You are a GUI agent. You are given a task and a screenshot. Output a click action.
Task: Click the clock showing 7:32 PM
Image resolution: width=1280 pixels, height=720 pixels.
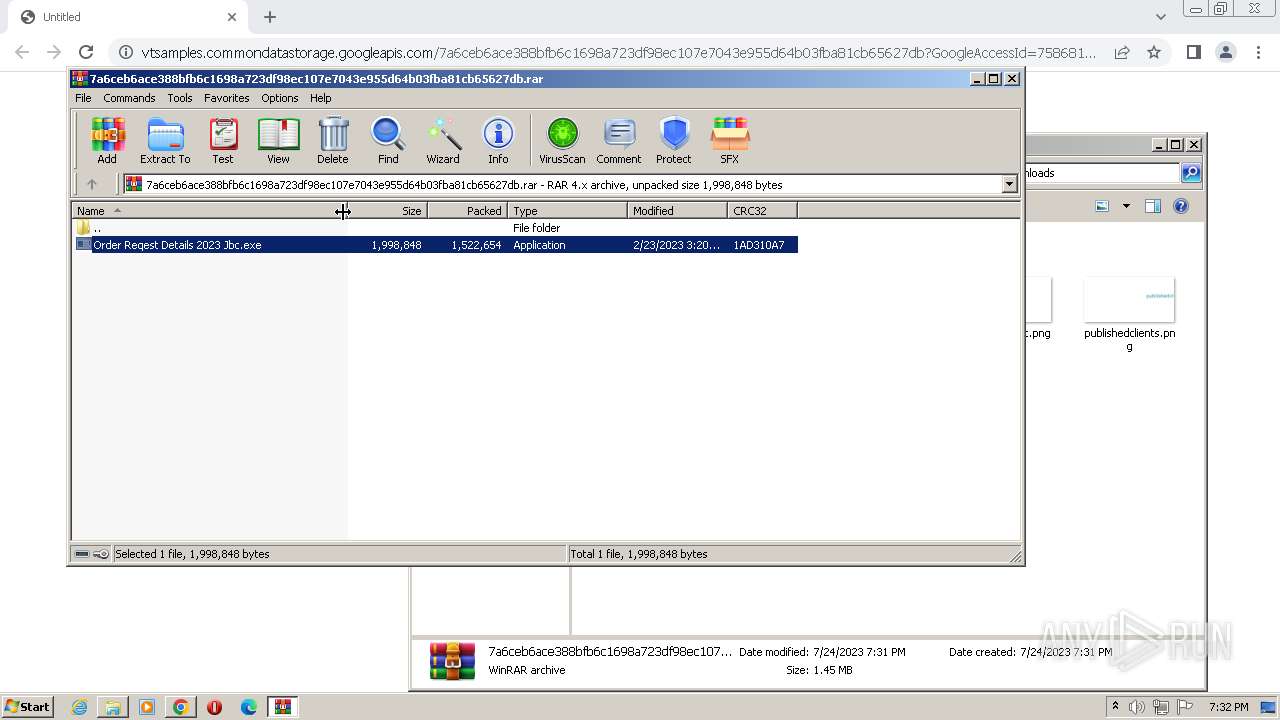(1228, 707)
